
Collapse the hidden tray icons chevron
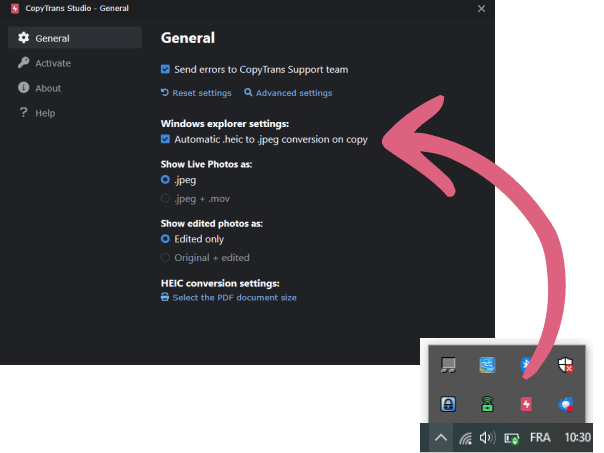[440, 438]
